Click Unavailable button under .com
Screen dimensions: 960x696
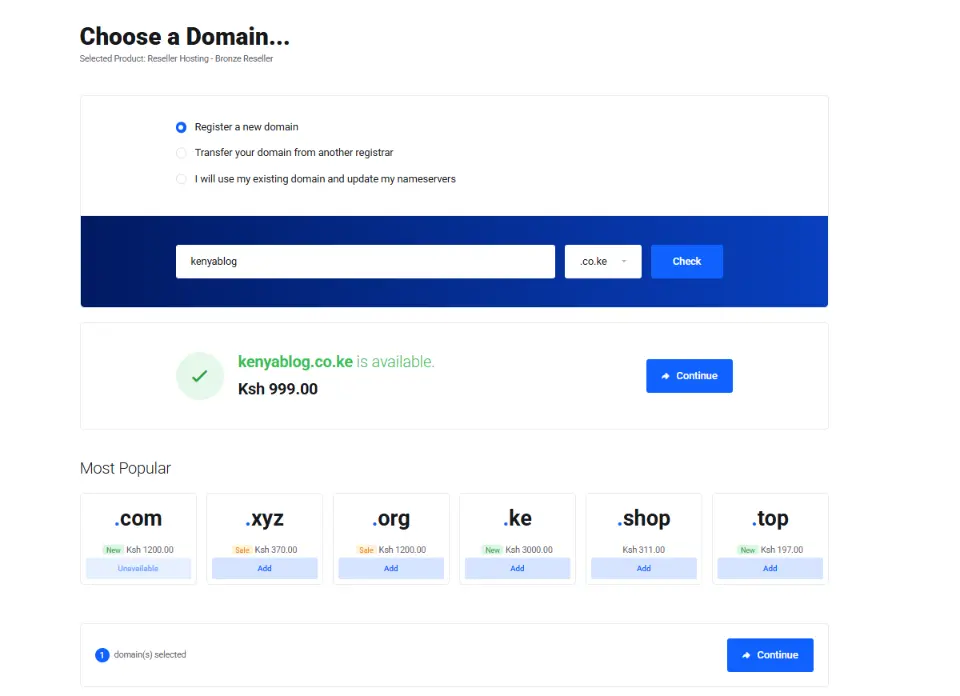(138, 569)
